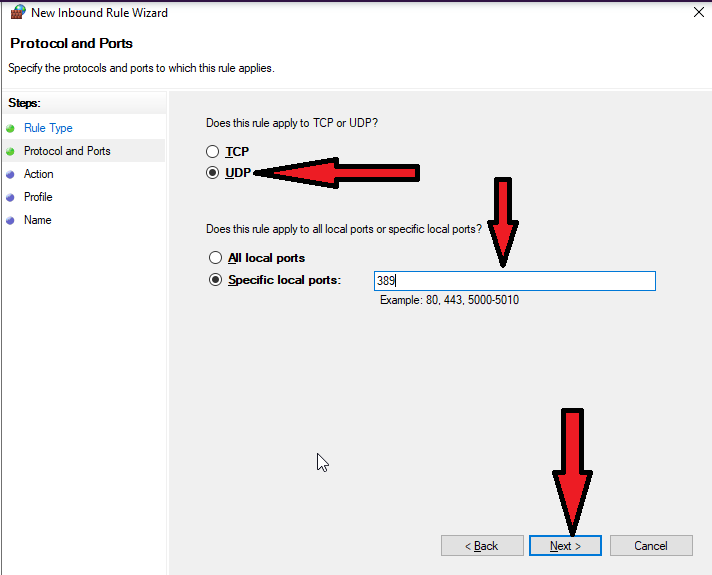Click blue bullet icon beside Action step
This screenshot has height=575, width=712.
(11, 174)
